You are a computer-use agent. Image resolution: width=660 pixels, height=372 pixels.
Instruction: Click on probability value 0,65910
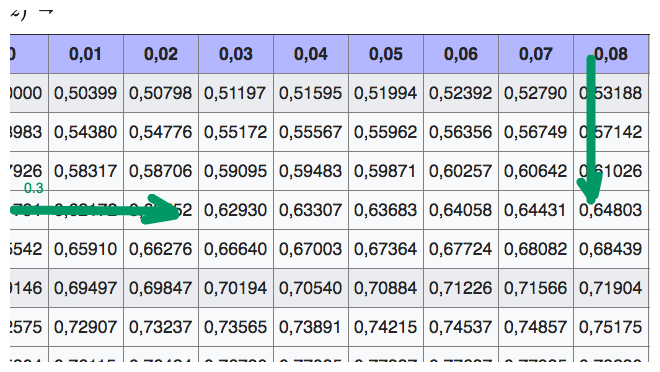click(x=86, y=249)
